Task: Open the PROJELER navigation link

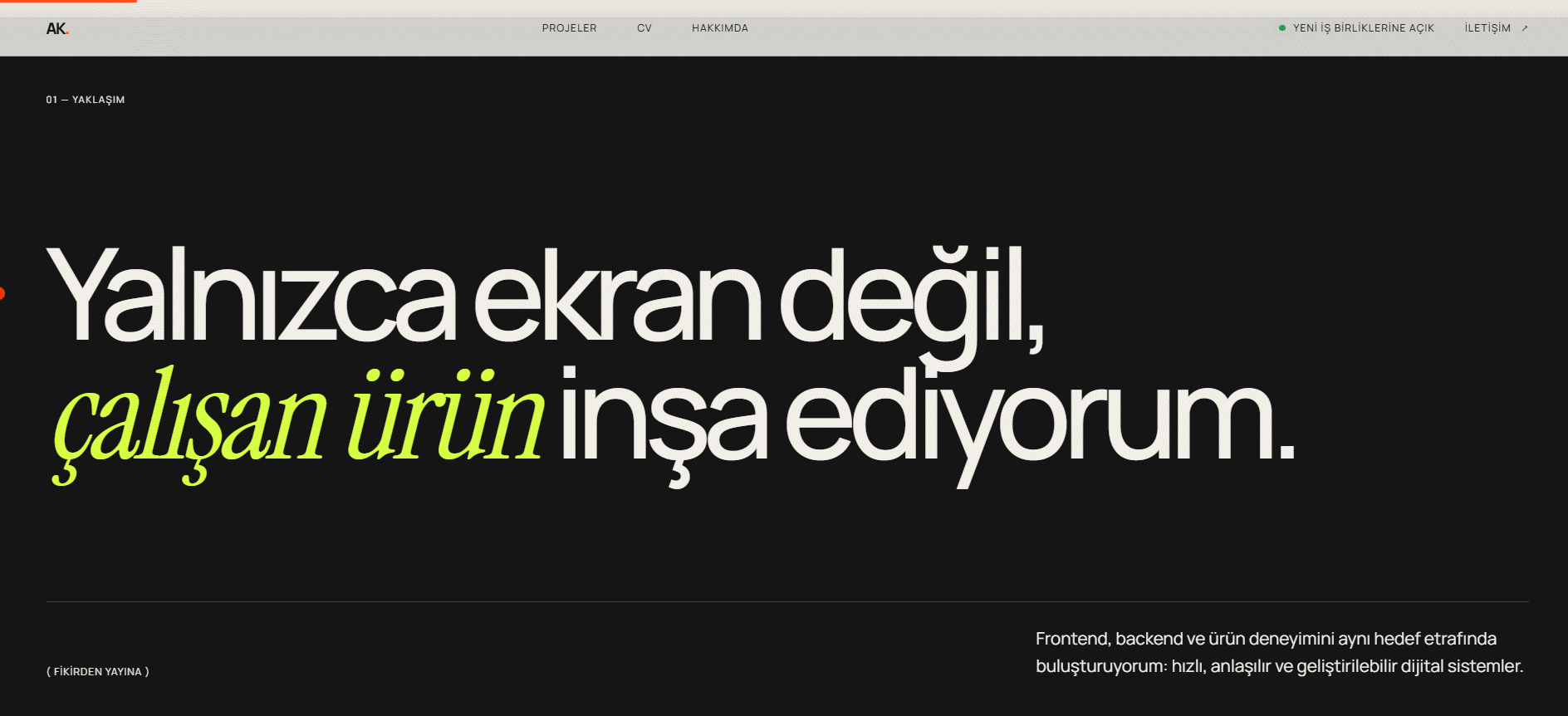Action: click(x=569, y=28)
